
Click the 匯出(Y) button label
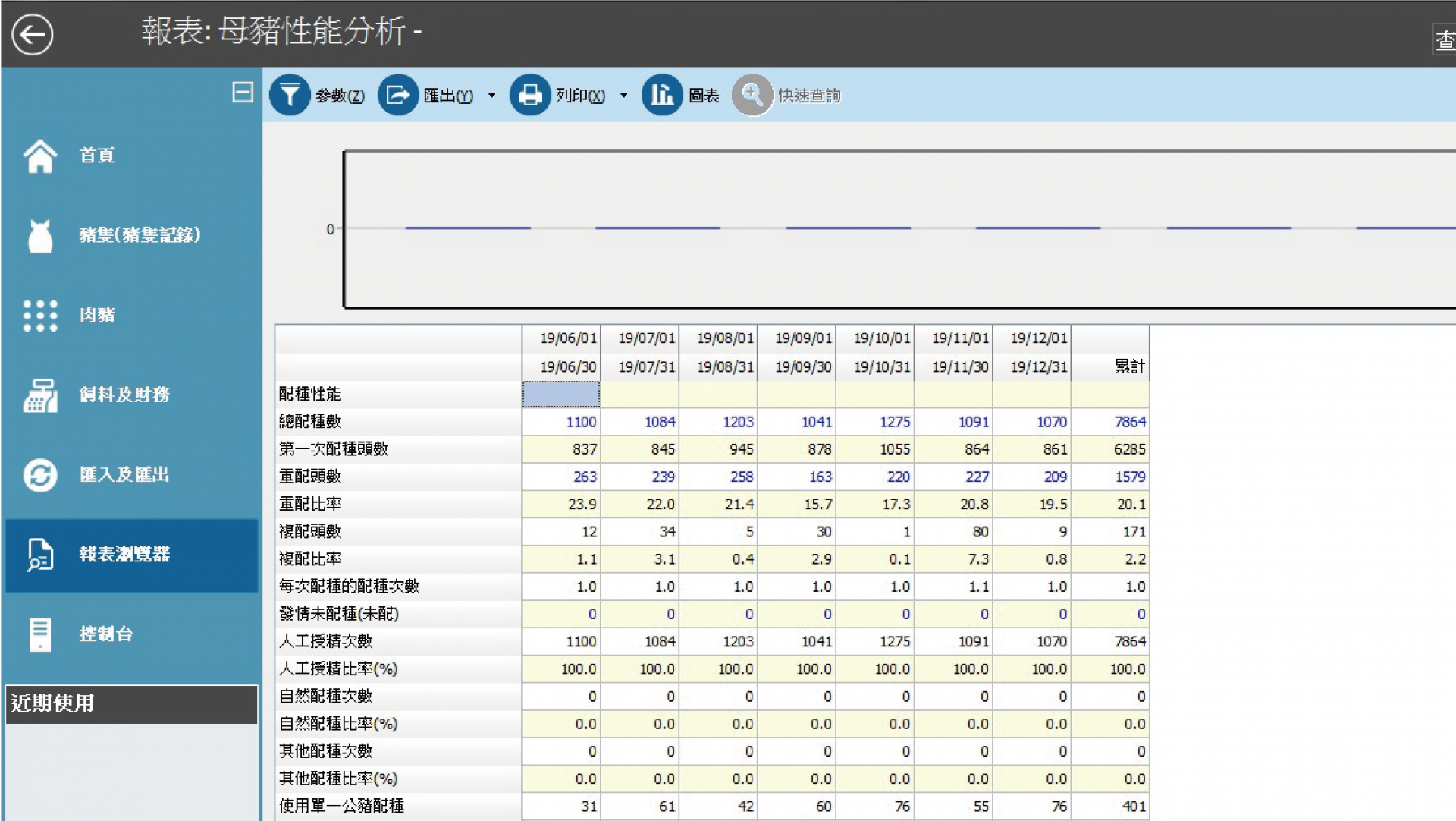tap(448, 96)
